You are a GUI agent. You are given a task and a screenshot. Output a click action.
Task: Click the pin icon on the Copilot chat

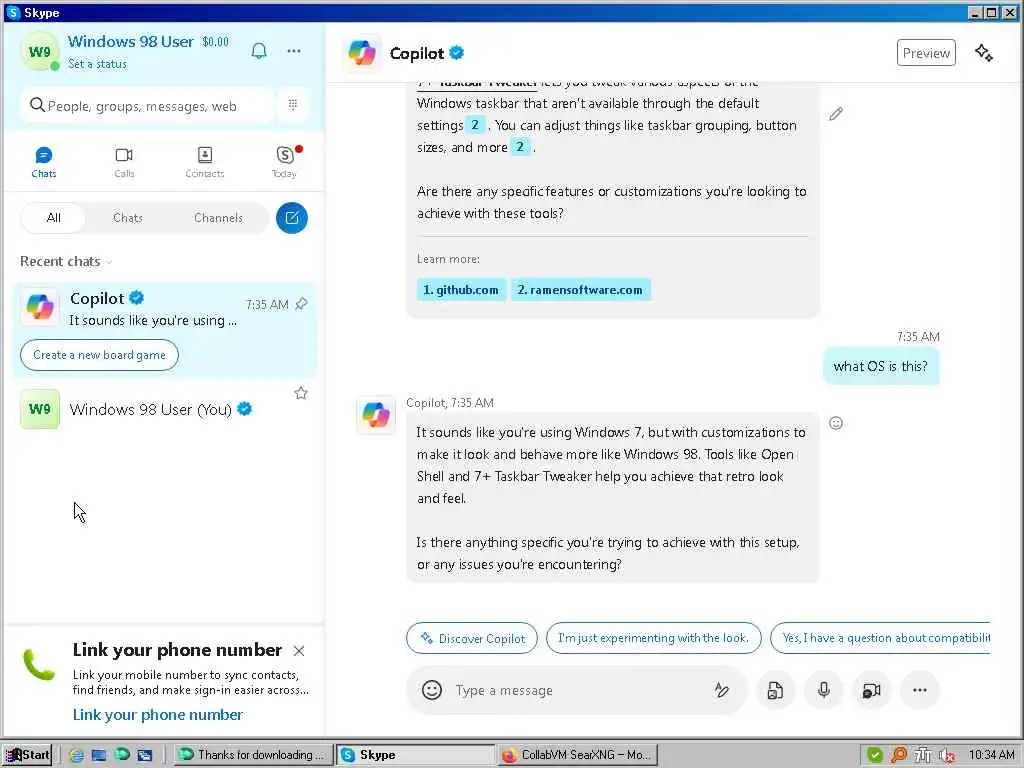301,304
